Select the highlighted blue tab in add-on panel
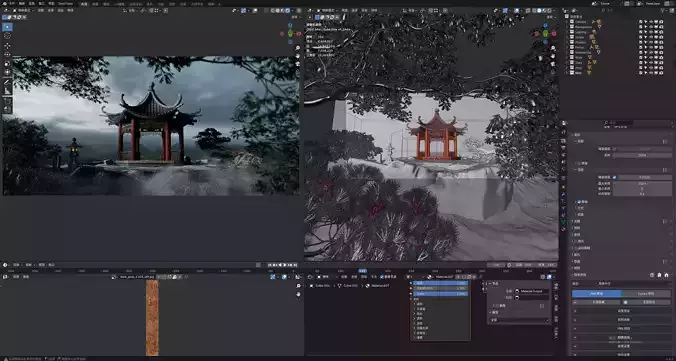 click(x=597, y=293)
